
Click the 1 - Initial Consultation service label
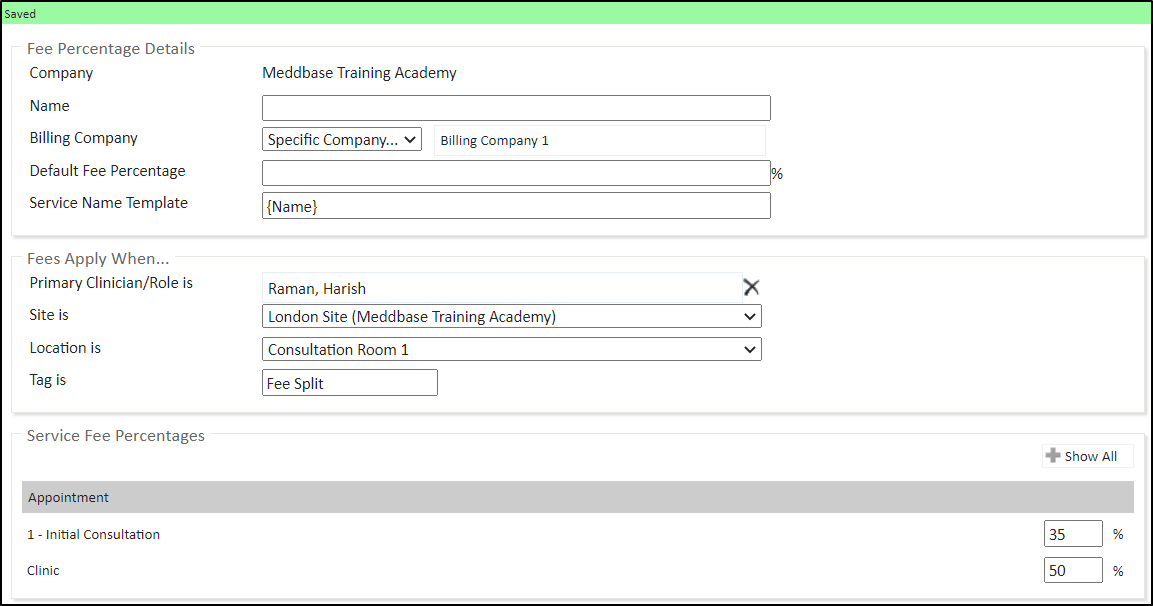point(94,535)
